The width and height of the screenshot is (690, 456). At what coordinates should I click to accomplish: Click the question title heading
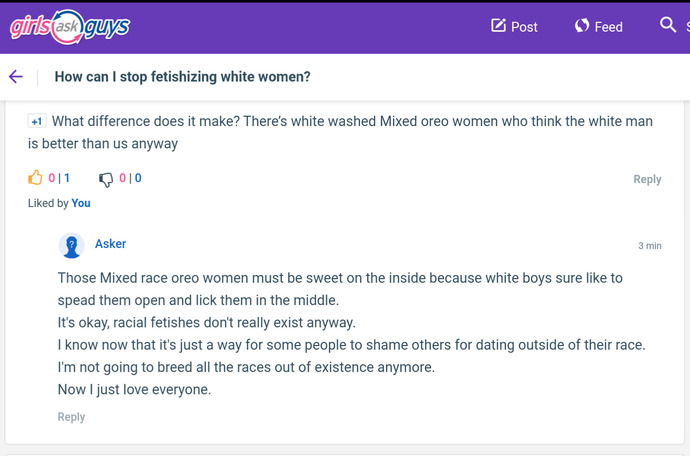coord(183,77)
